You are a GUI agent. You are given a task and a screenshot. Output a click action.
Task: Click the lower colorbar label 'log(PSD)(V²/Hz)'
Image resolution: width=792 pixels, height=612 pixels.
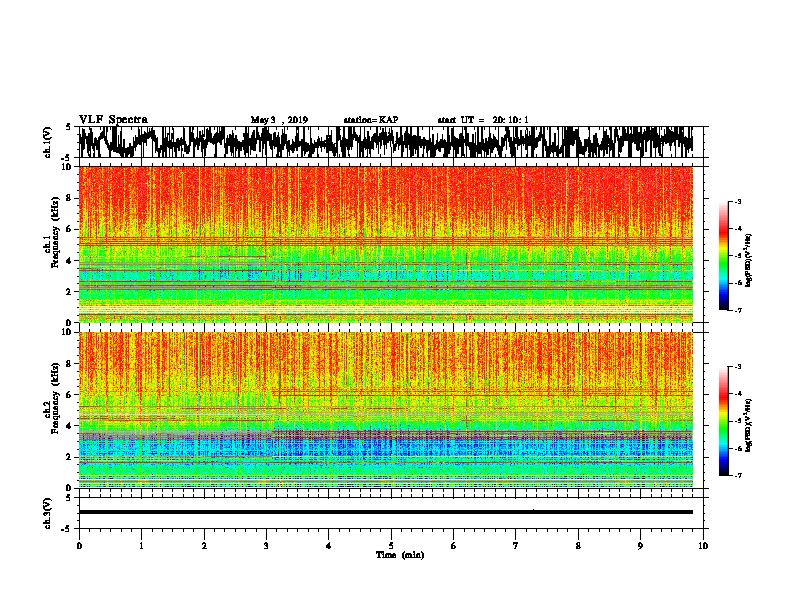click(748, 425)
